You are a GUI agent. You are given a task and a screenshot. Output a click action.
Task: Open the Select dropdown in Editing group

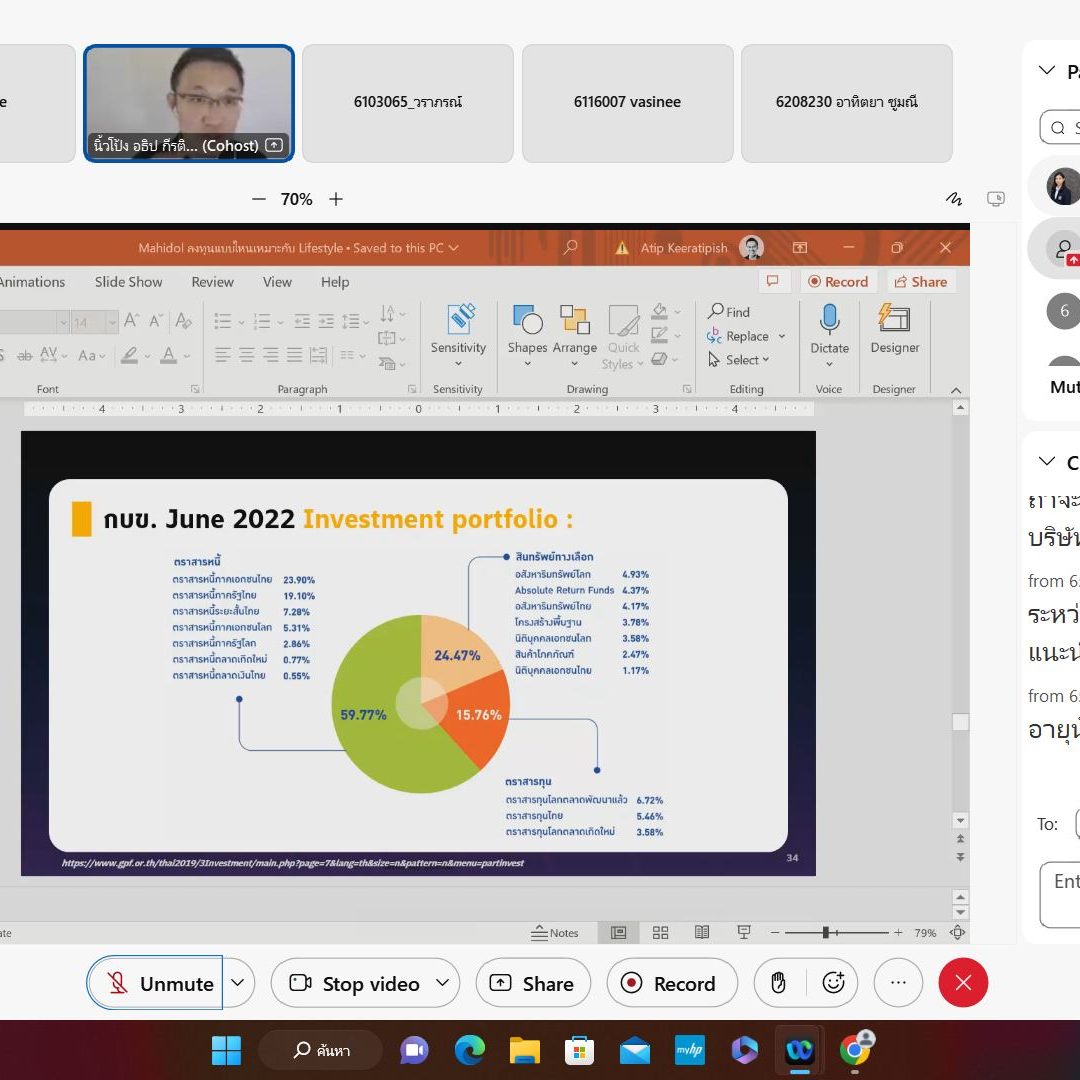[740, 360]
